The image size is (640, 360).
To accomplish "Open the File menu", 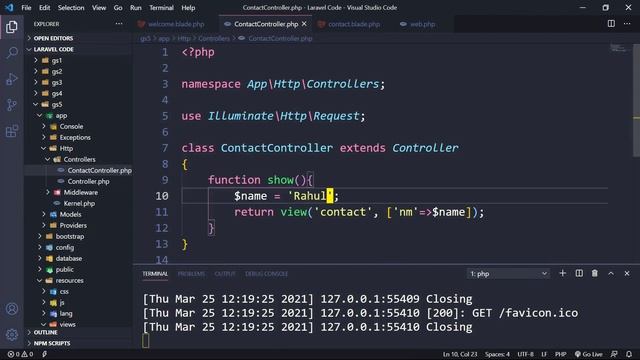I will [x=26, y=7].
